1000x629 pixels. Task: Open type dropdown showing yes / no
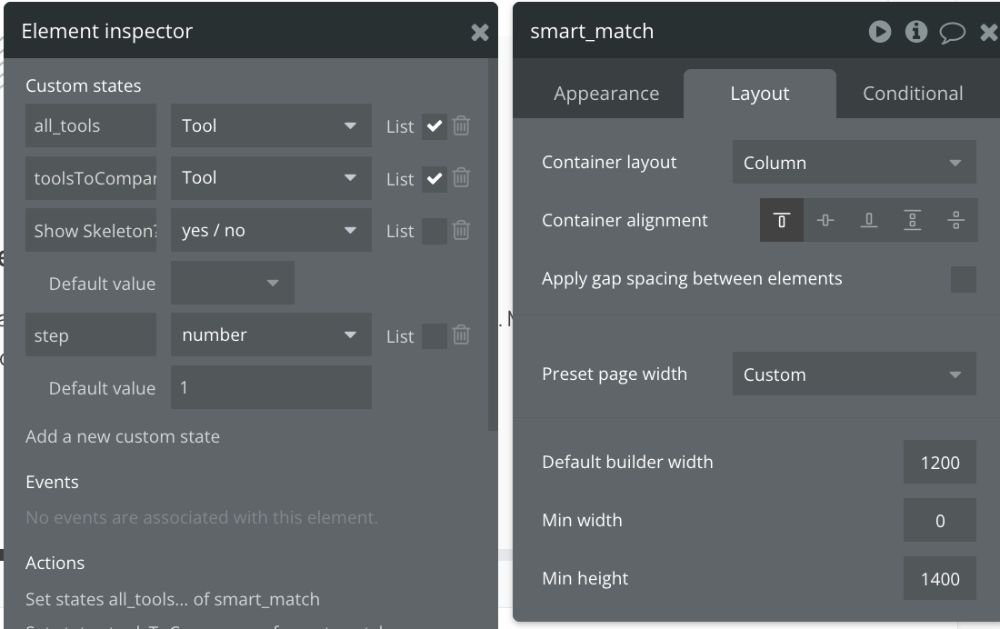coord(271,230)
